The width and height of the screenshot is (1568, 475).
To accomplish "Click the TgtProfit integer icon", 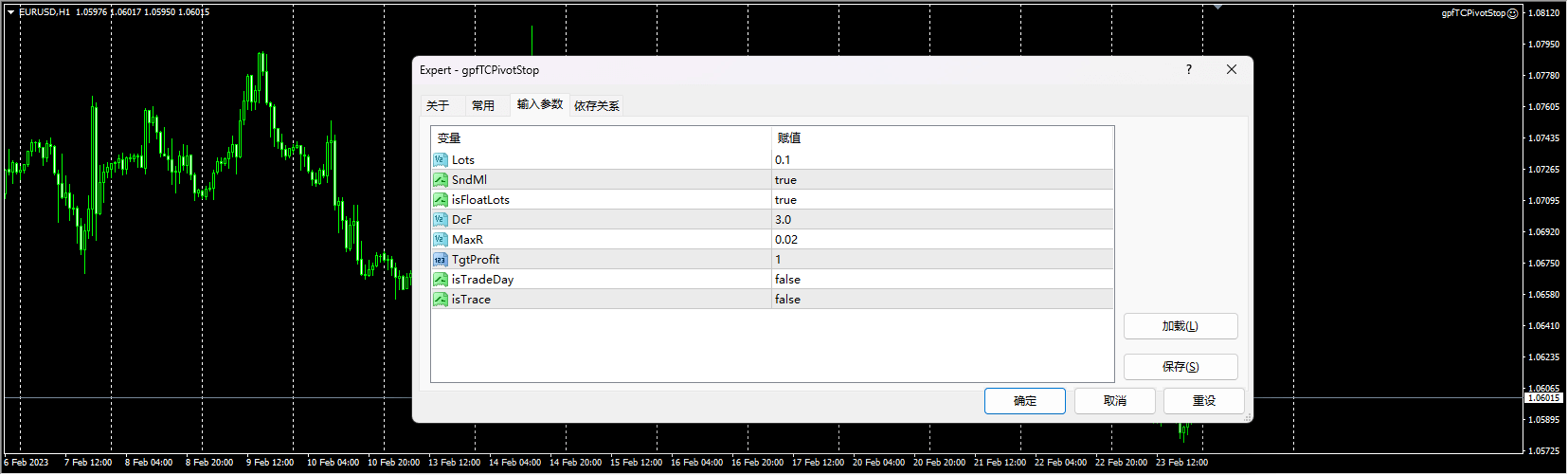I will coord(441,260).
